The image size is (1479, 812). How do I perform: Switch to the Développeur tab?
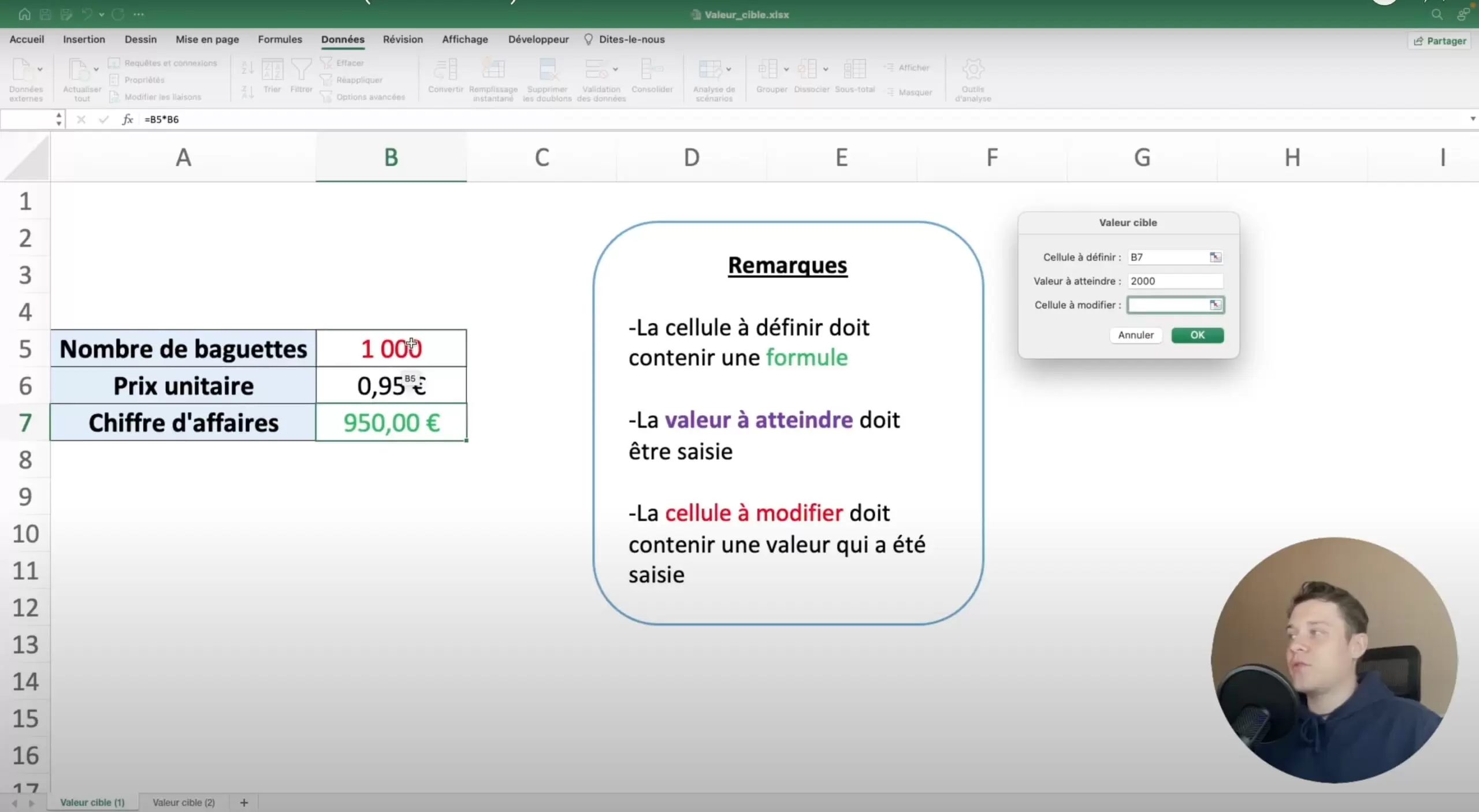538,39
